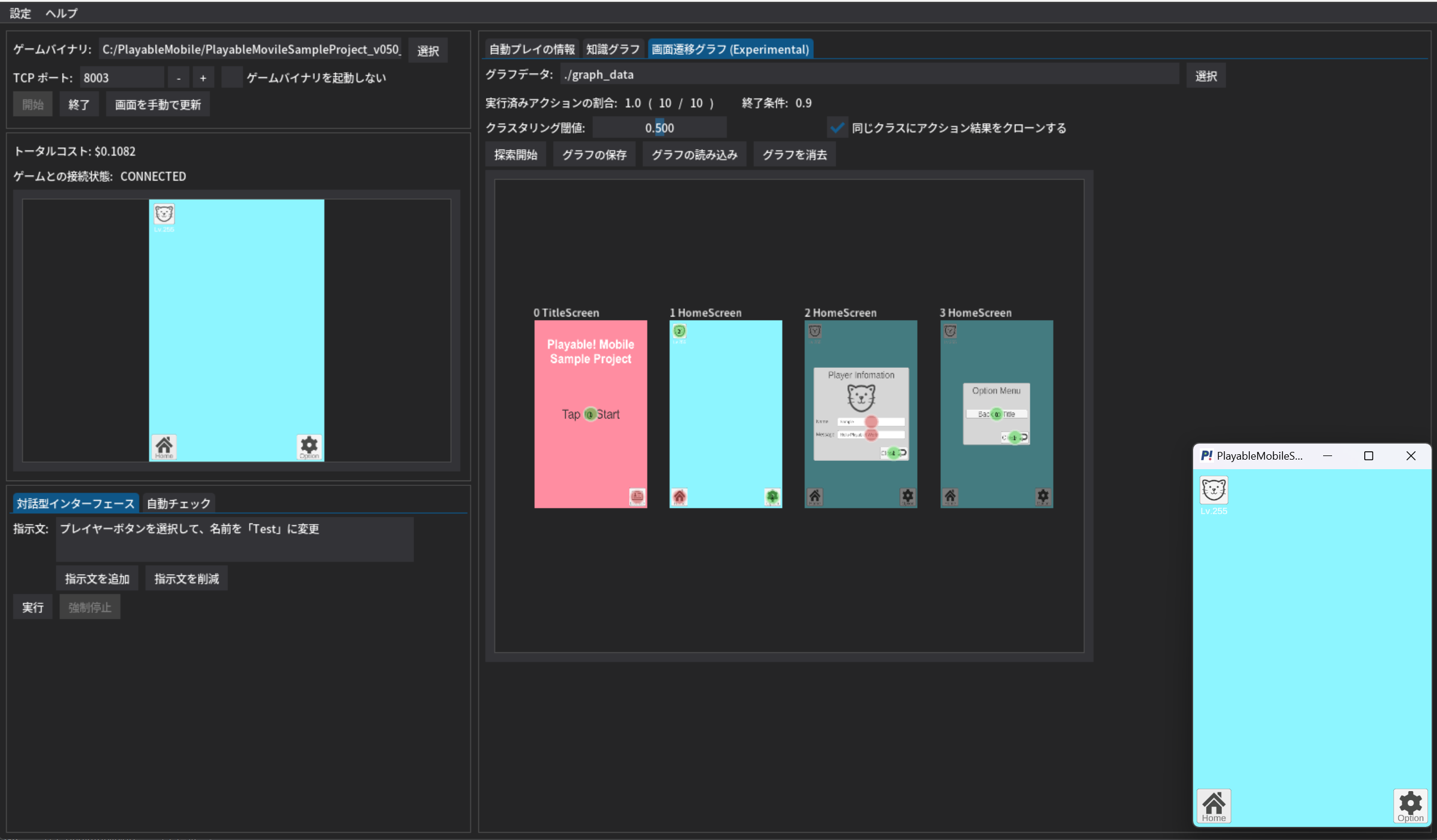Click red marker on the Name field in node 2

tap(871, 421)
